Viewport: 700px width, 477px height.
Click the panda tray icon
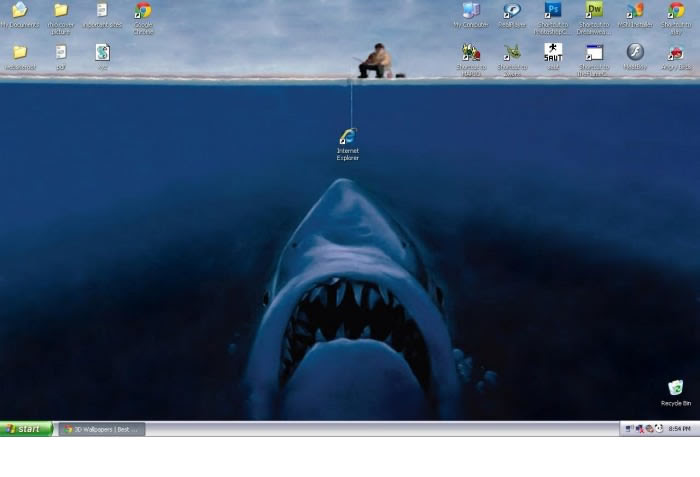659,429
